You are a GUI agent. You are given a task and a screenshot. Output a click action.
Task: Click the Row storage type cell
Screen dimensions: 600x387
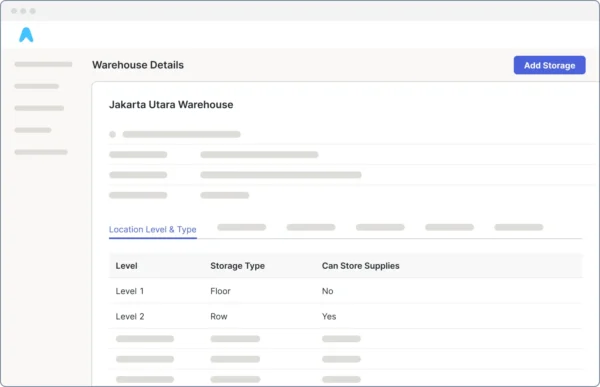pyautogui.click(x=219, y=316)
